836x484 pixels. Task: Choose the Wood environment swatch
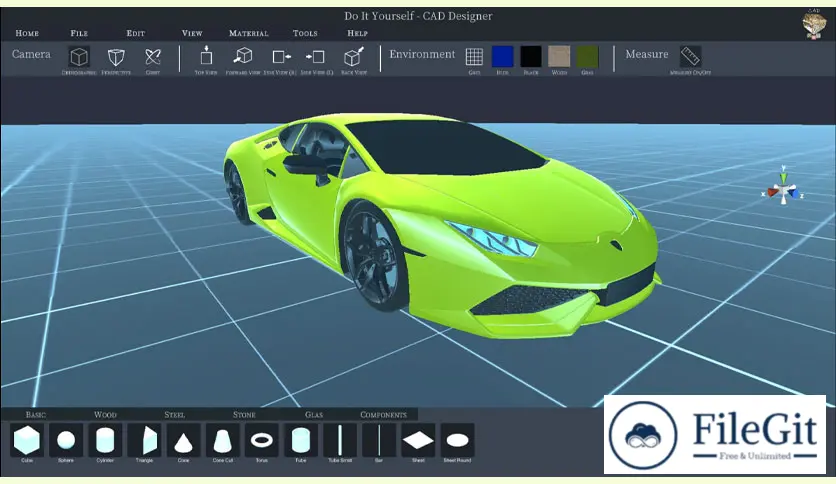[x=559, y=57]
